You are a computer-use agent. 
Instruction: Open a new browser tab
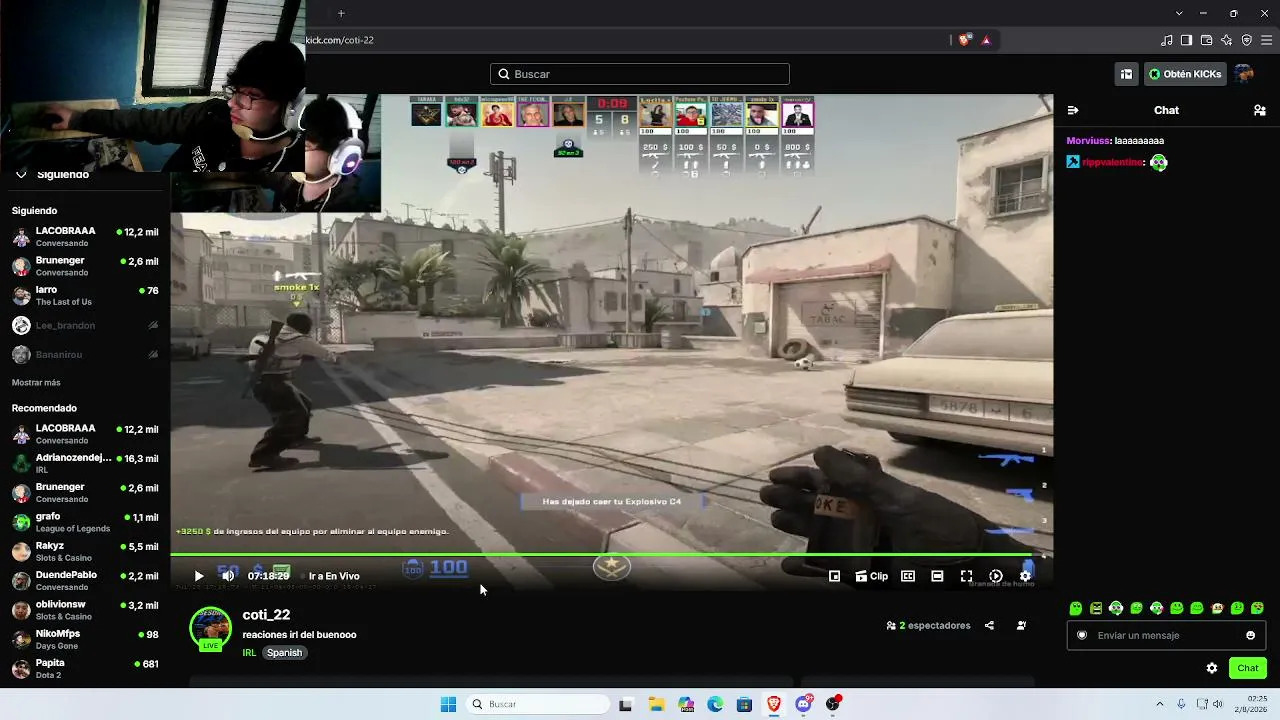click(x=341, y=13)
